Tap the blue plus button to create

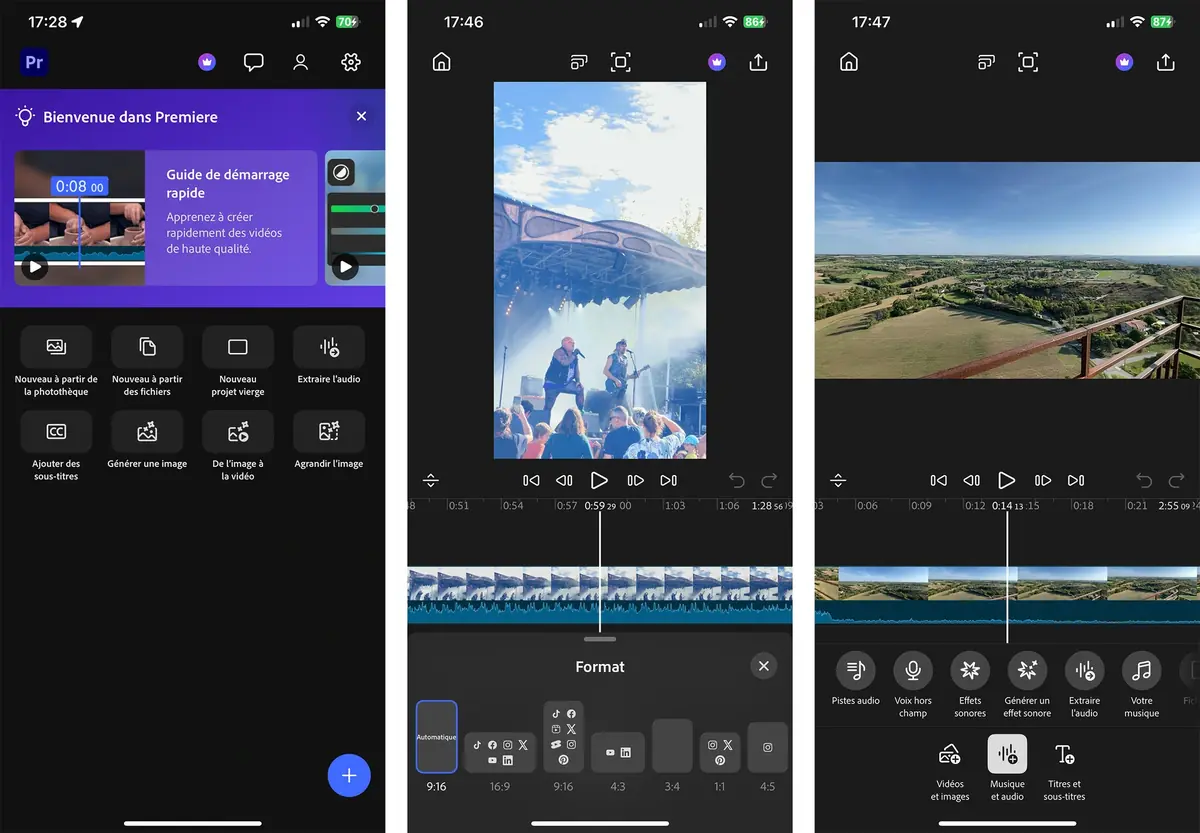click(349, 775)
